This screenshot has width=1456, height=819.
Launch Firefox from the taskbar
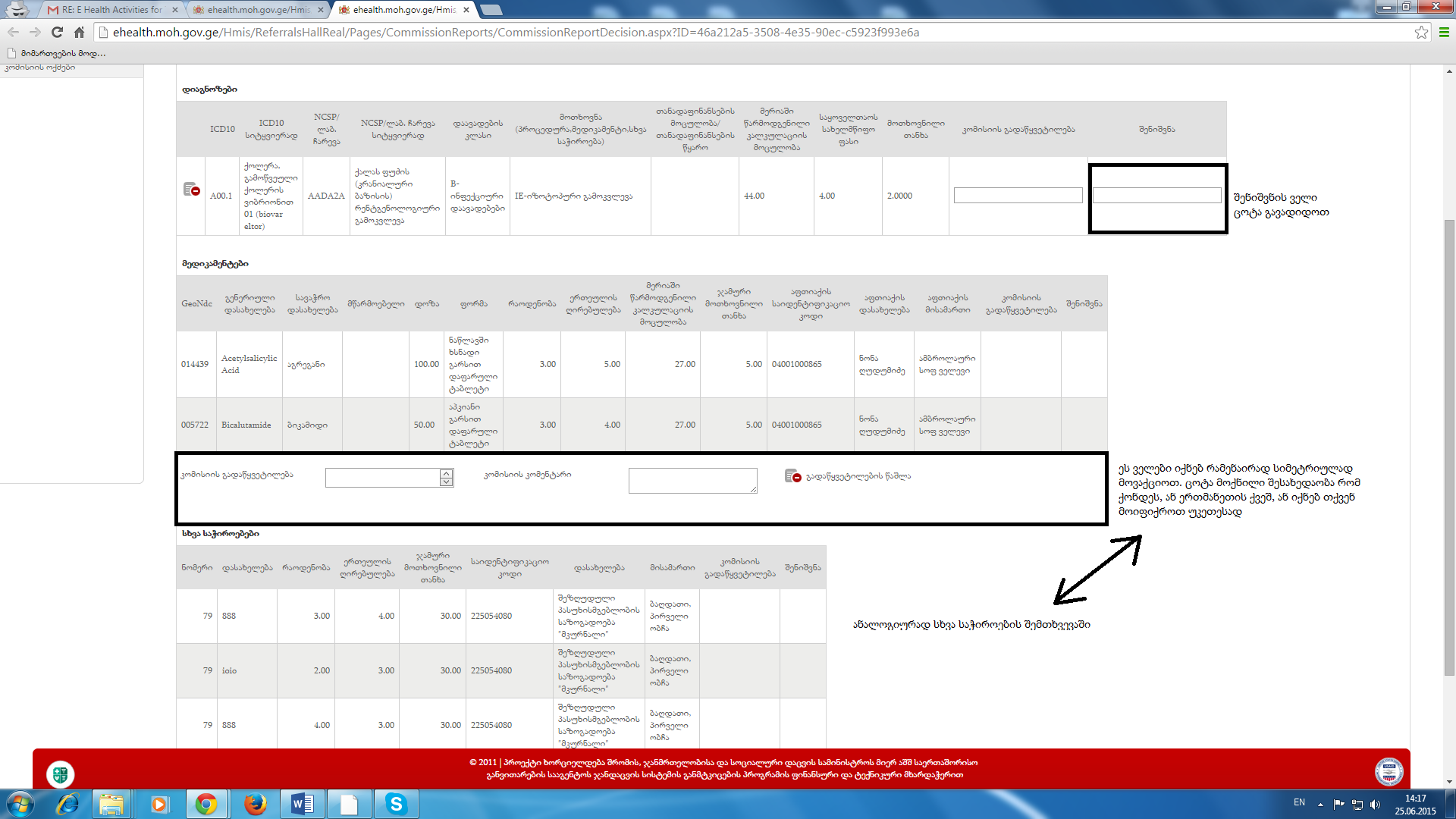[255, 804]
